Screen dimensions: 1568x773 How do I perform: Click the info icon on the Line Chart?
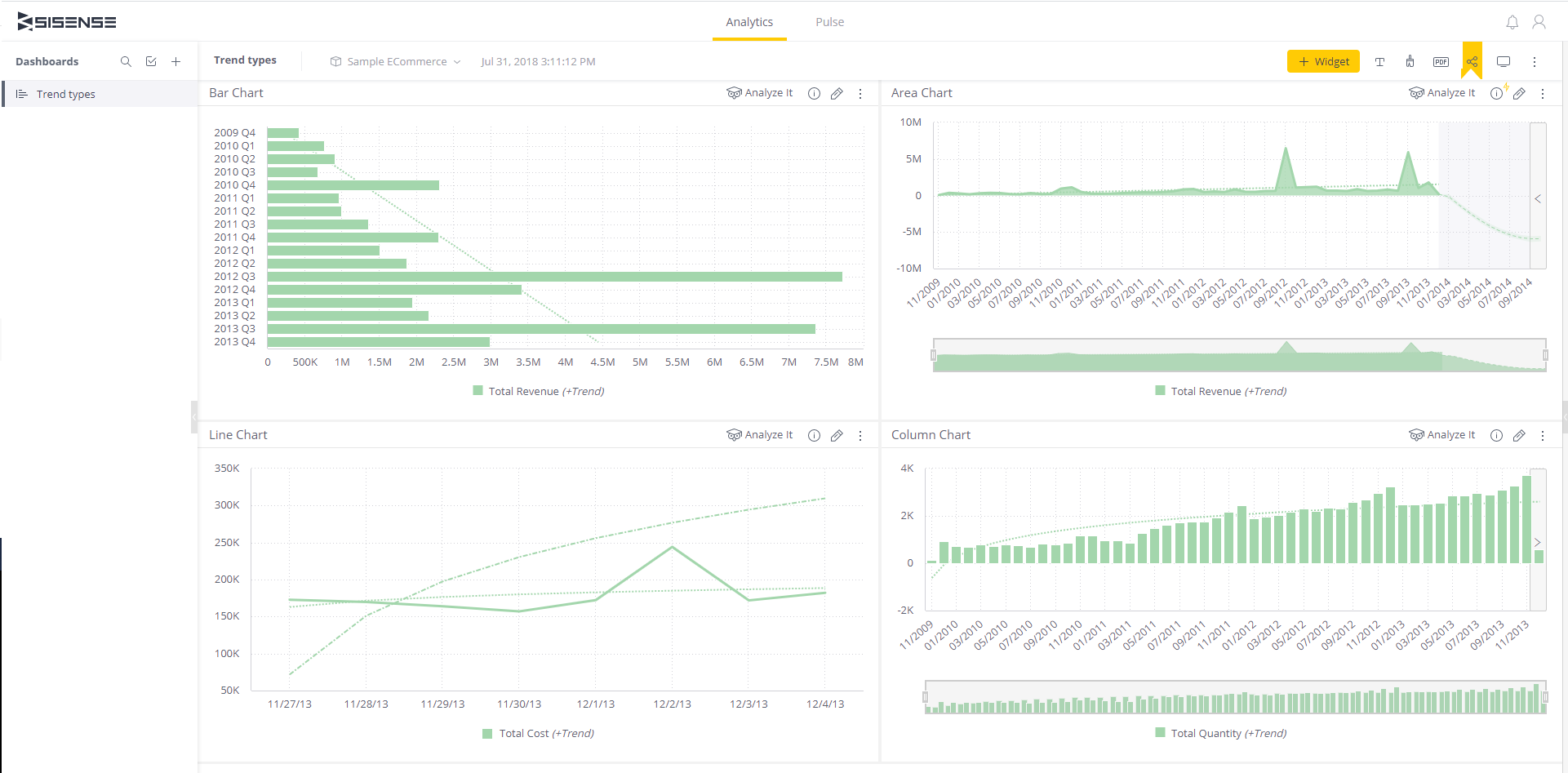point(814,435)
